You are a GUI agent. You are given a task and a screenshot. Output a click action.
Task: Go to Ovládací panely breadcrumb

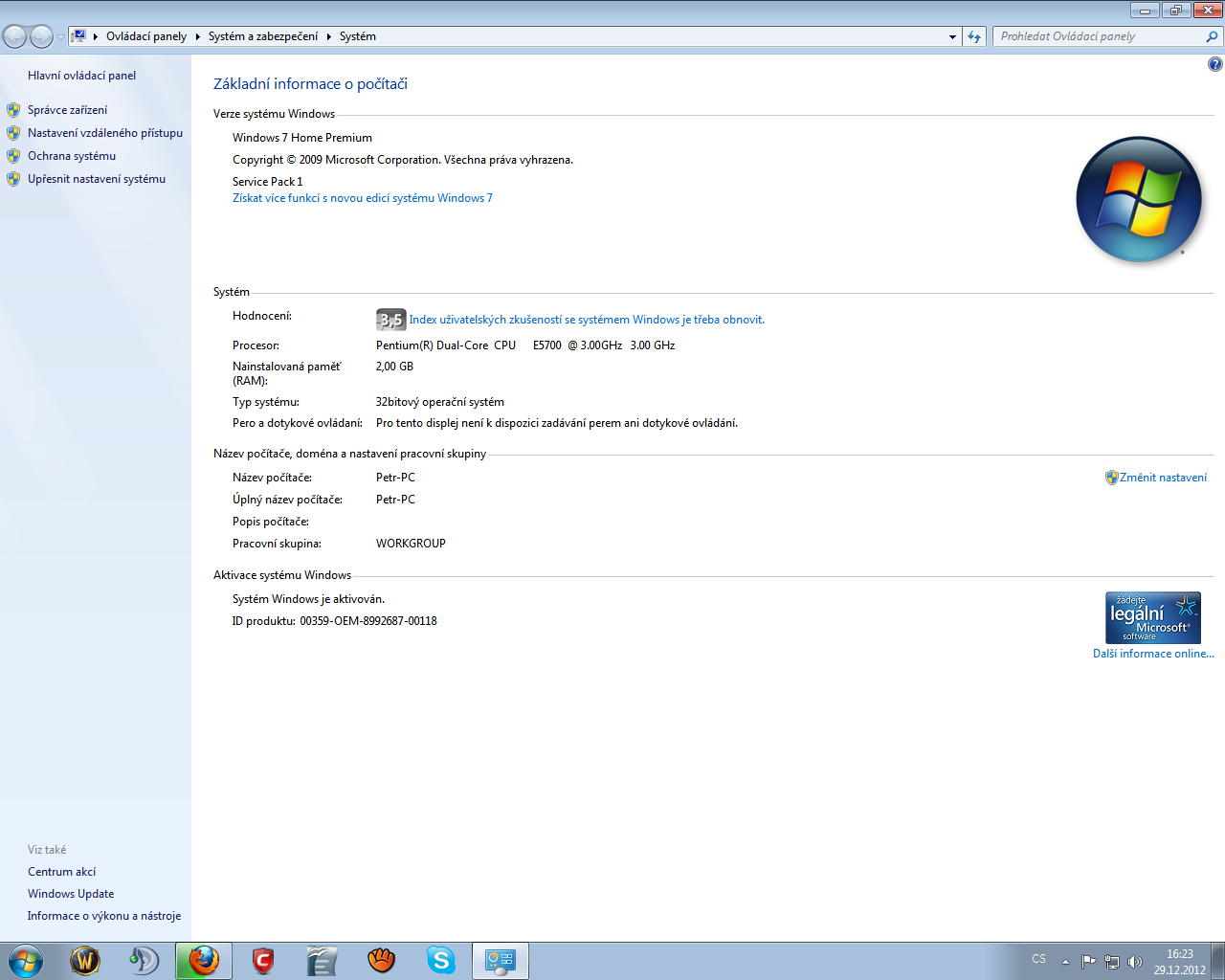[x=146, y=36]
